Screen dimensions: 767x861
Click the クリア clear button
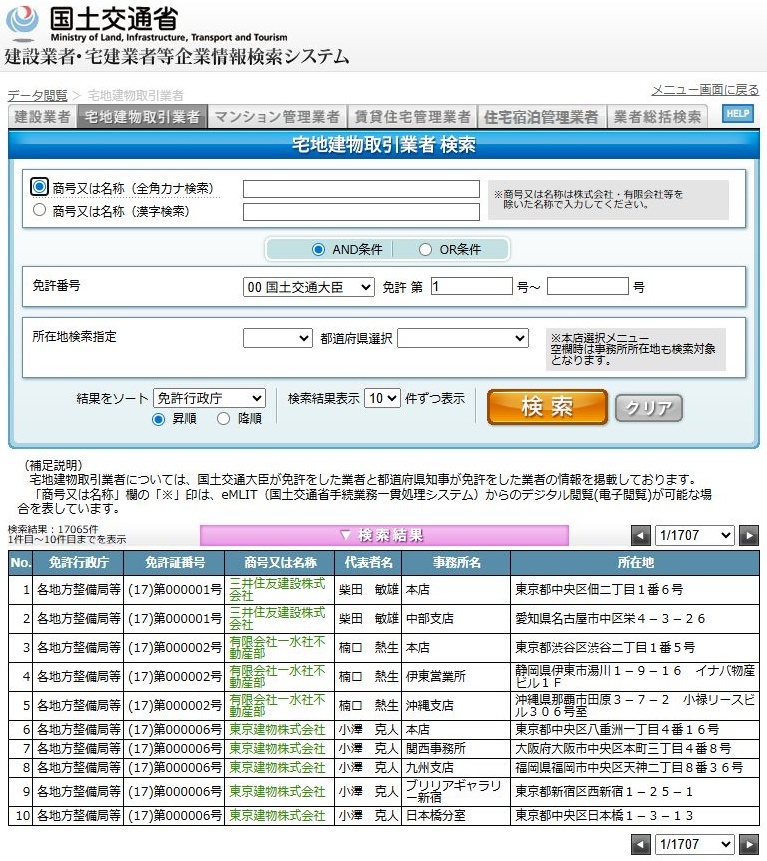(x=648, y=408)
